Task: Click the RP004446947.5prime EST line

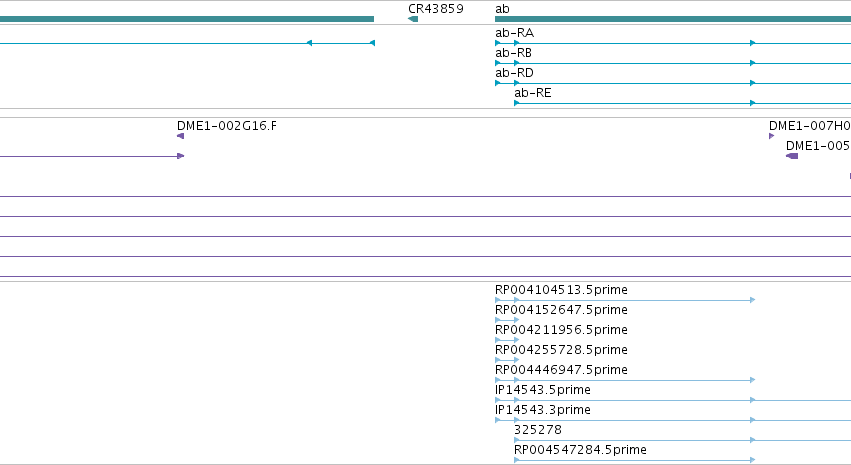Action: click(625, 380)
